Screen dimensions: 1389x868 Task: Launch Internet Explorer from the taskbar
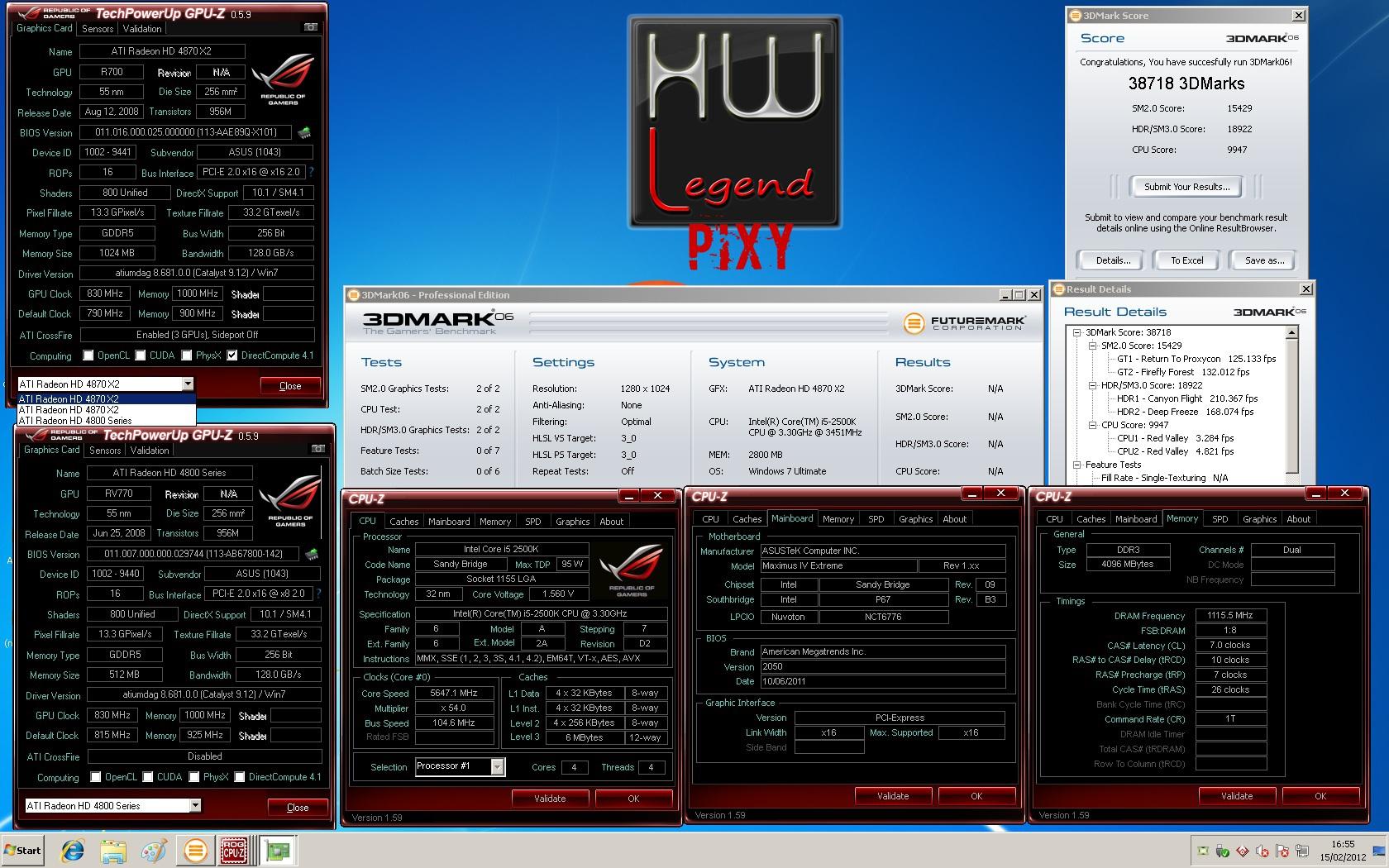(x=73, y=850)
